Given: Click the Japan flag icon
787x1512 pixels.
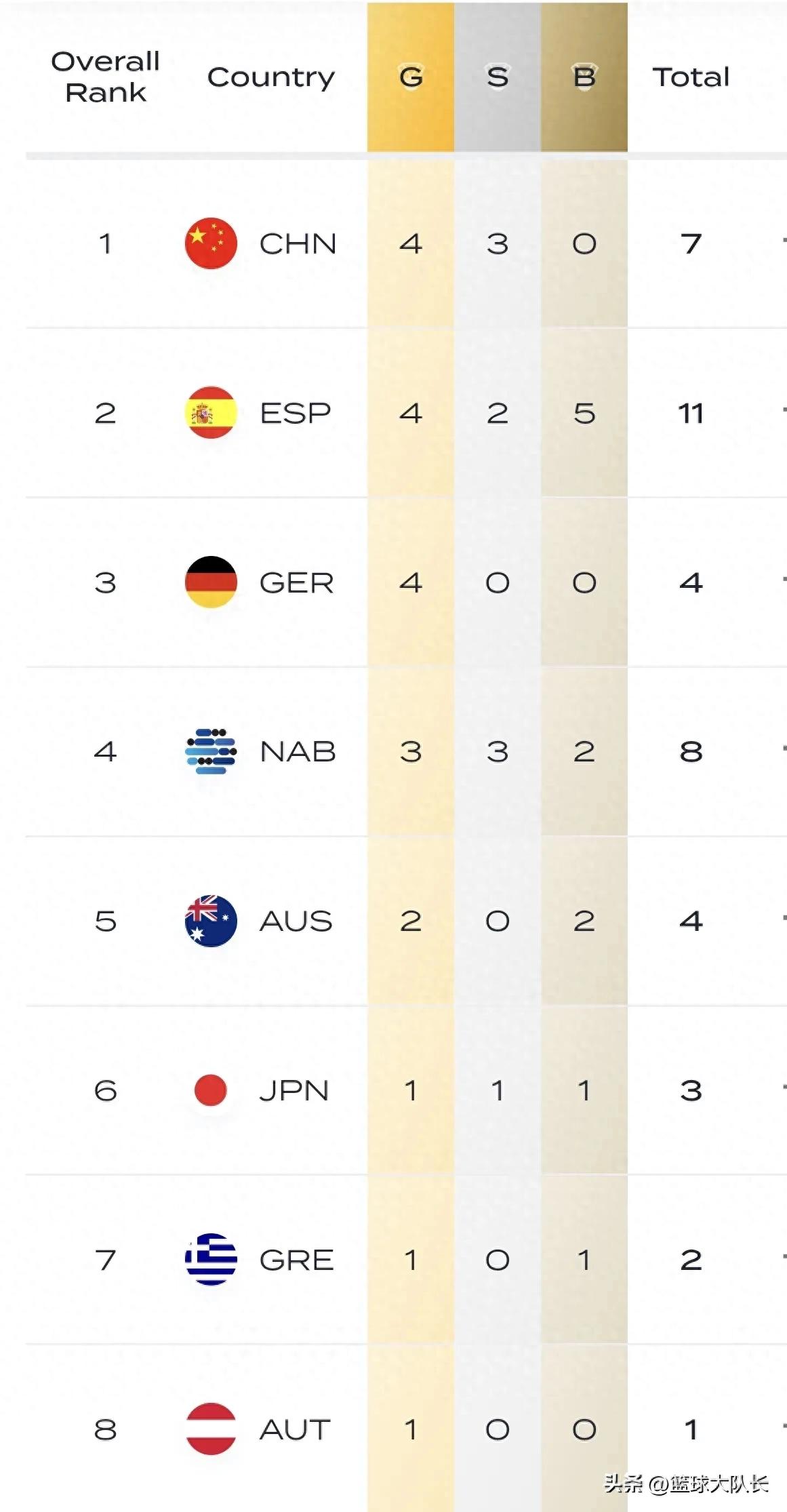Looking at the screenshot, I should coord(211,1090).
